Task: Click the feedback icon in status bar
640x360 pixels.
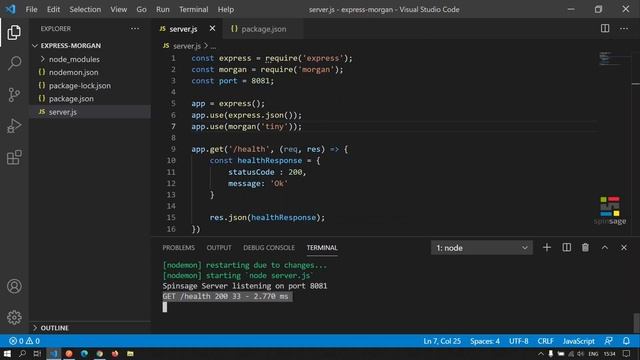Action: (x=609, y=341)
